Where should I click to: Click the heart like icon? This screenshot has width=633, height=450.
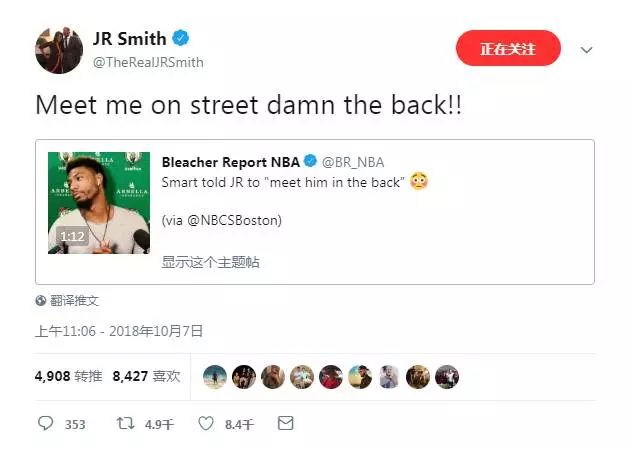pos(206,423)
